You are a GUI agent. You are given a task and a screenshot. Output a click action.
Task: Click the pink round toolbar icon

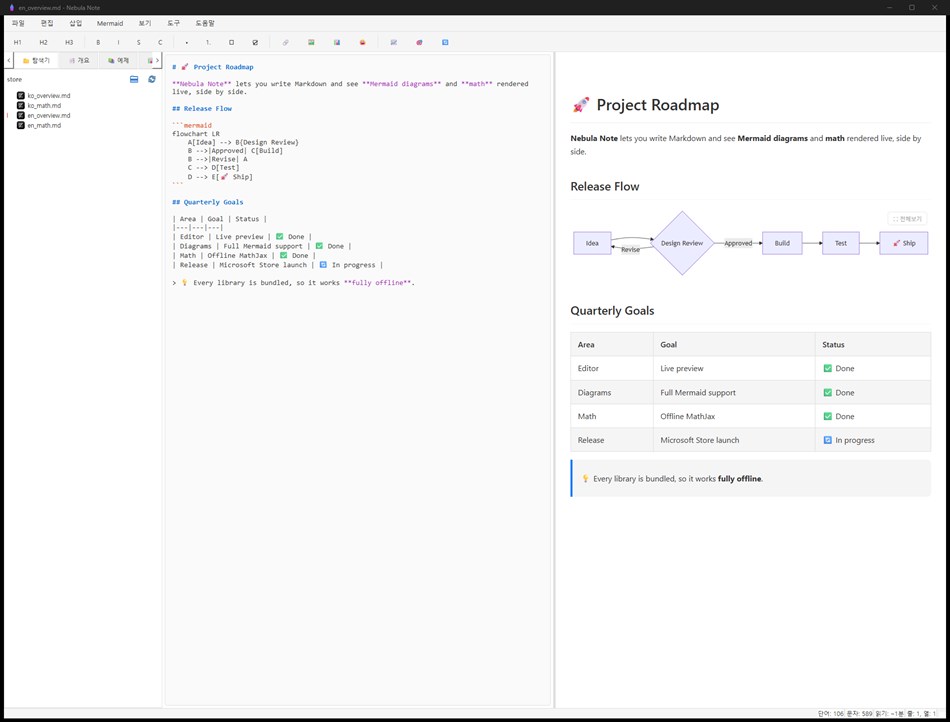click(419, 42)
